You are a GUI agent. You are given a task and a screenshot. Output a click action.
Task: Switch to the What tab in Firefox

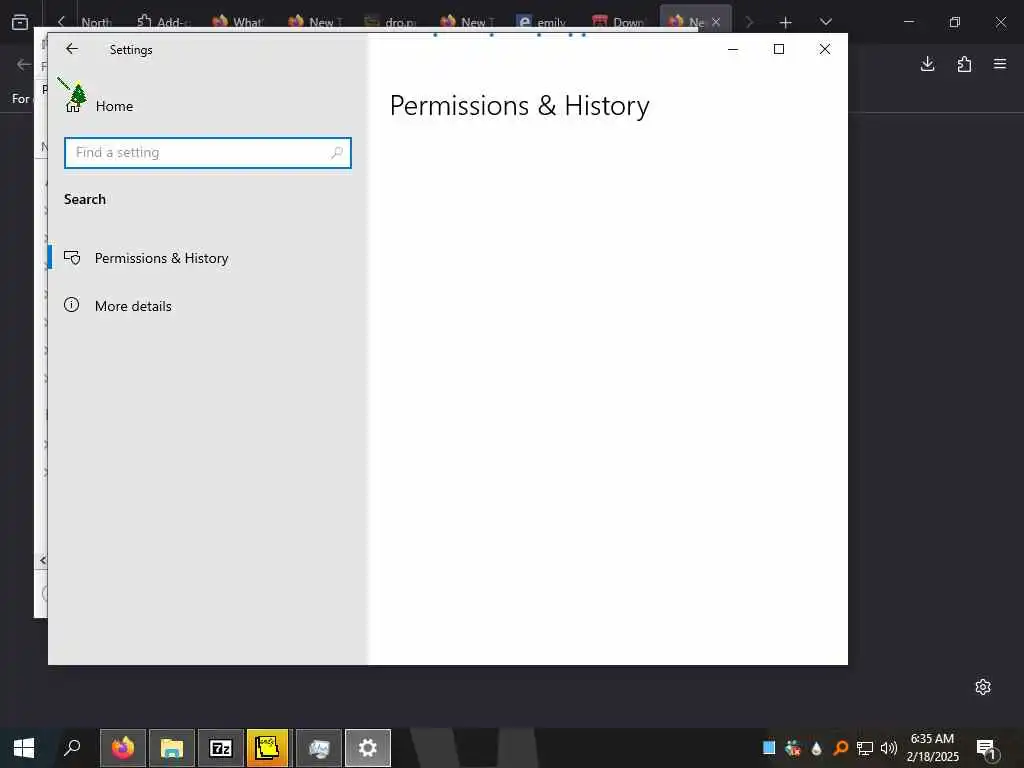click(x=238, y=22)
